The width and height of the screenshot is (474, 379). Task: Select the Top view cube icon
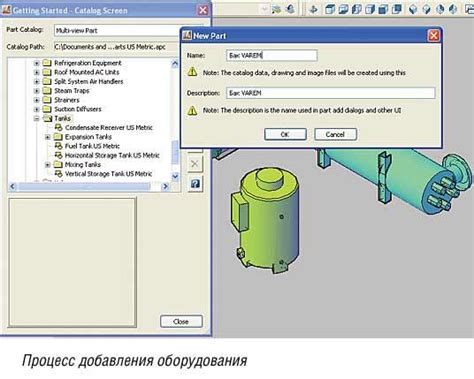[x=330, y=9]
